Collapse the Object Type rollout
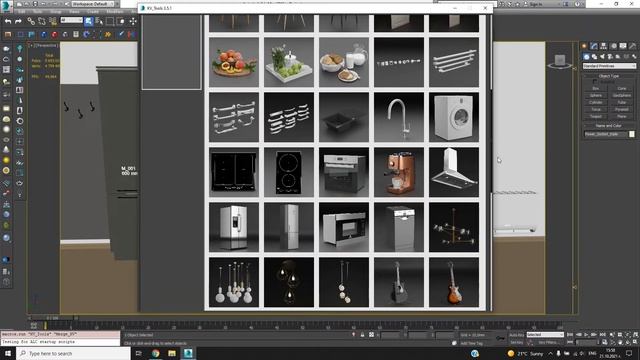 pos(609,76)
